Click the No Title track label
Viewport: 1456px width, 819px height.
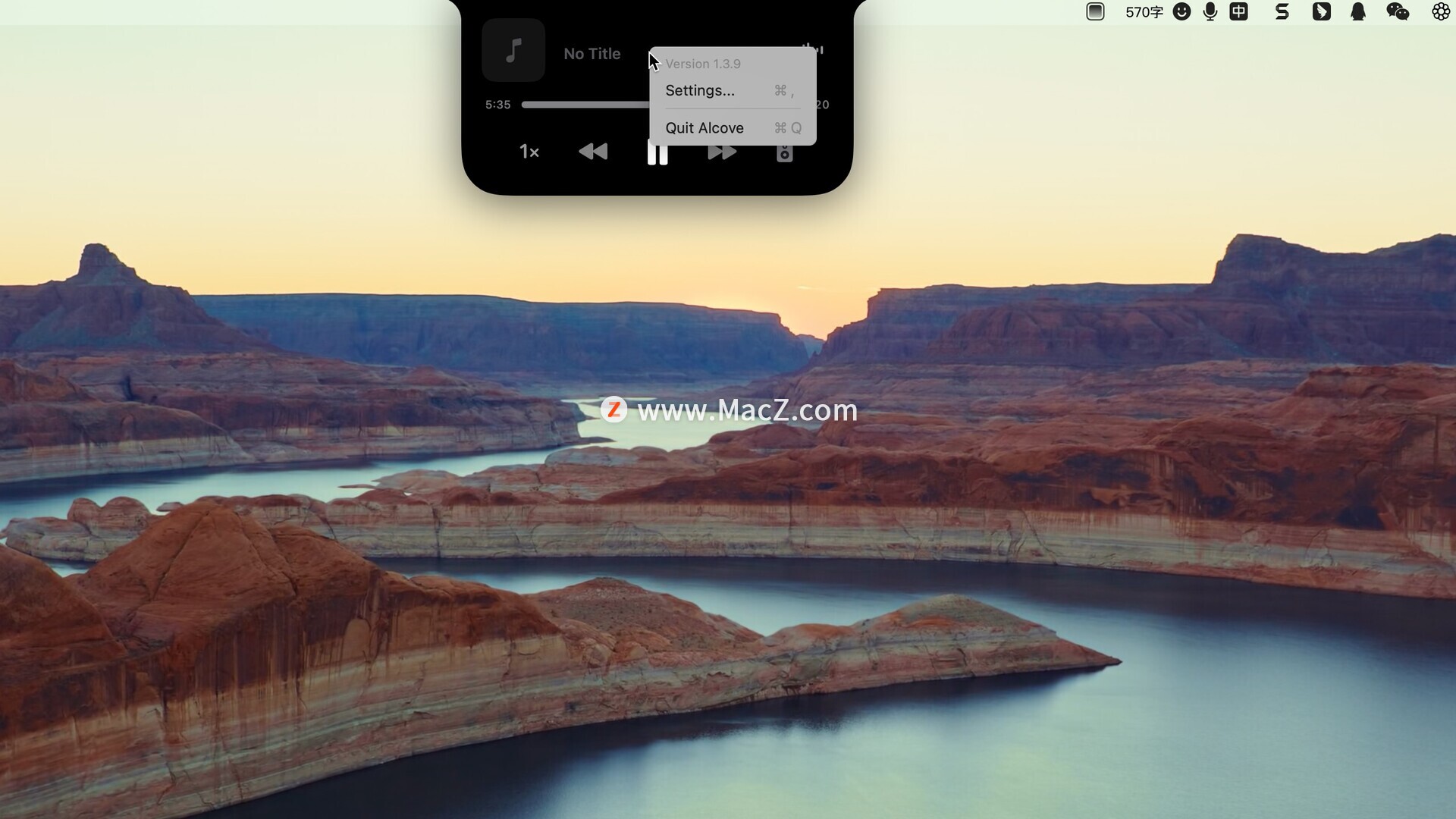point(591,54)
